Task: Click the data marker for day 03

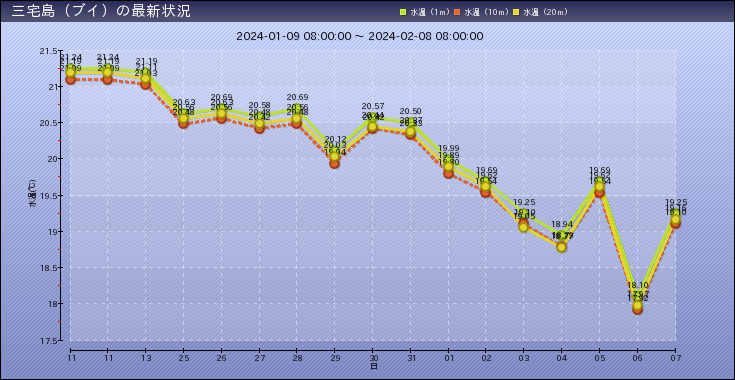Action: point(524,225)
